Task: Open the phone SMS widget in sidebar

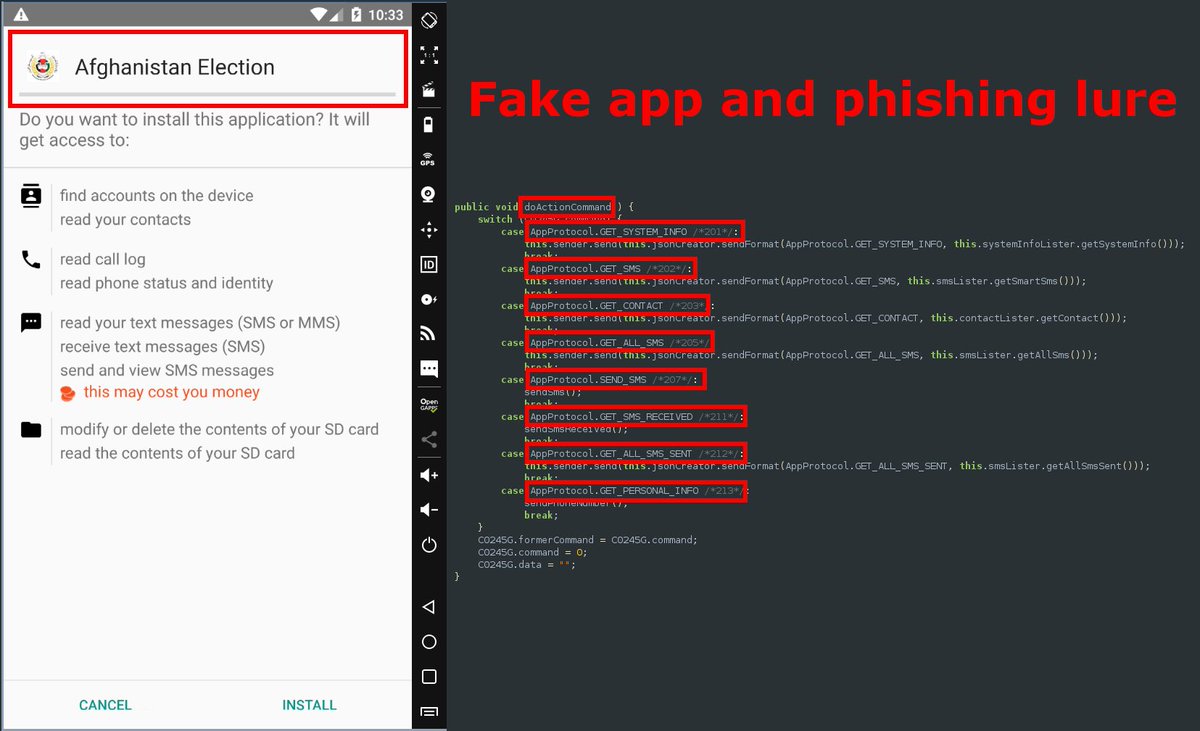Action: pyautogui.click(x=429, y=368)
